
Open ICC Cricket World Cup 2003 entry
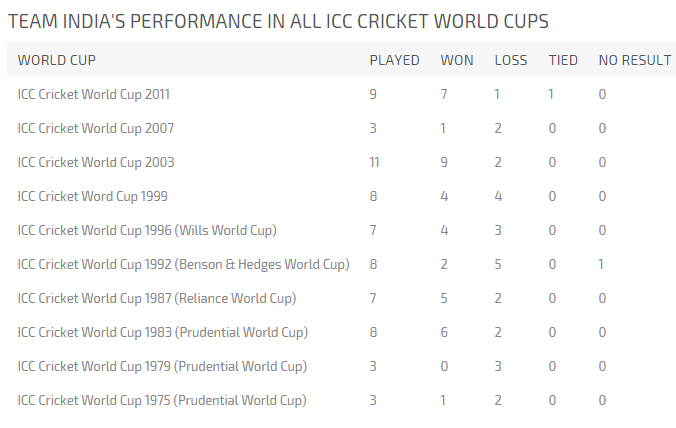[95, 162]
